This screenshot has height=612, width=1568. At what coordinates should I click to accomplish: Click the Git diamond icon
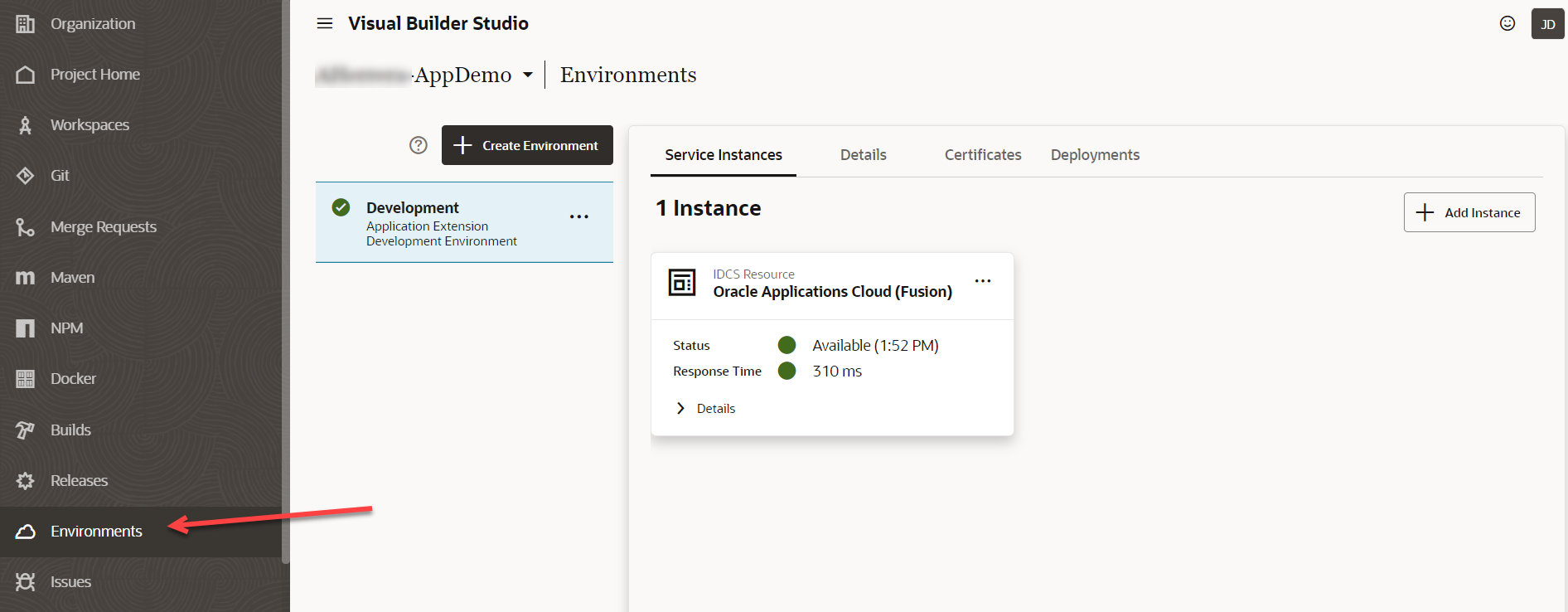coord(26,176)
